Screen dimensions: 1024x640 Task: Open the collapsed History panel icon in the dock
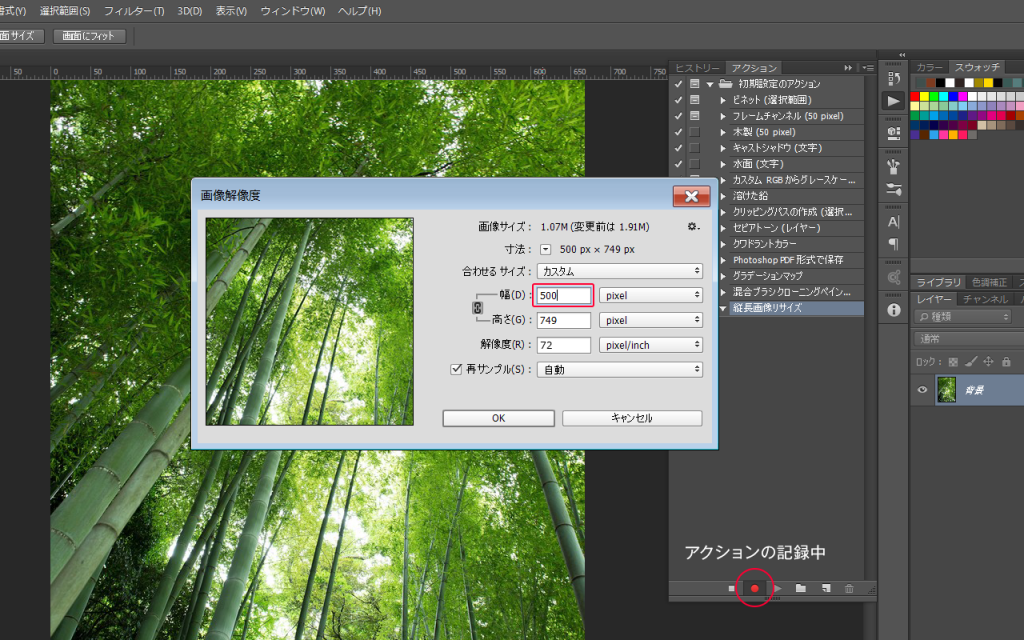pyautogui.click(x=893, y=78)
